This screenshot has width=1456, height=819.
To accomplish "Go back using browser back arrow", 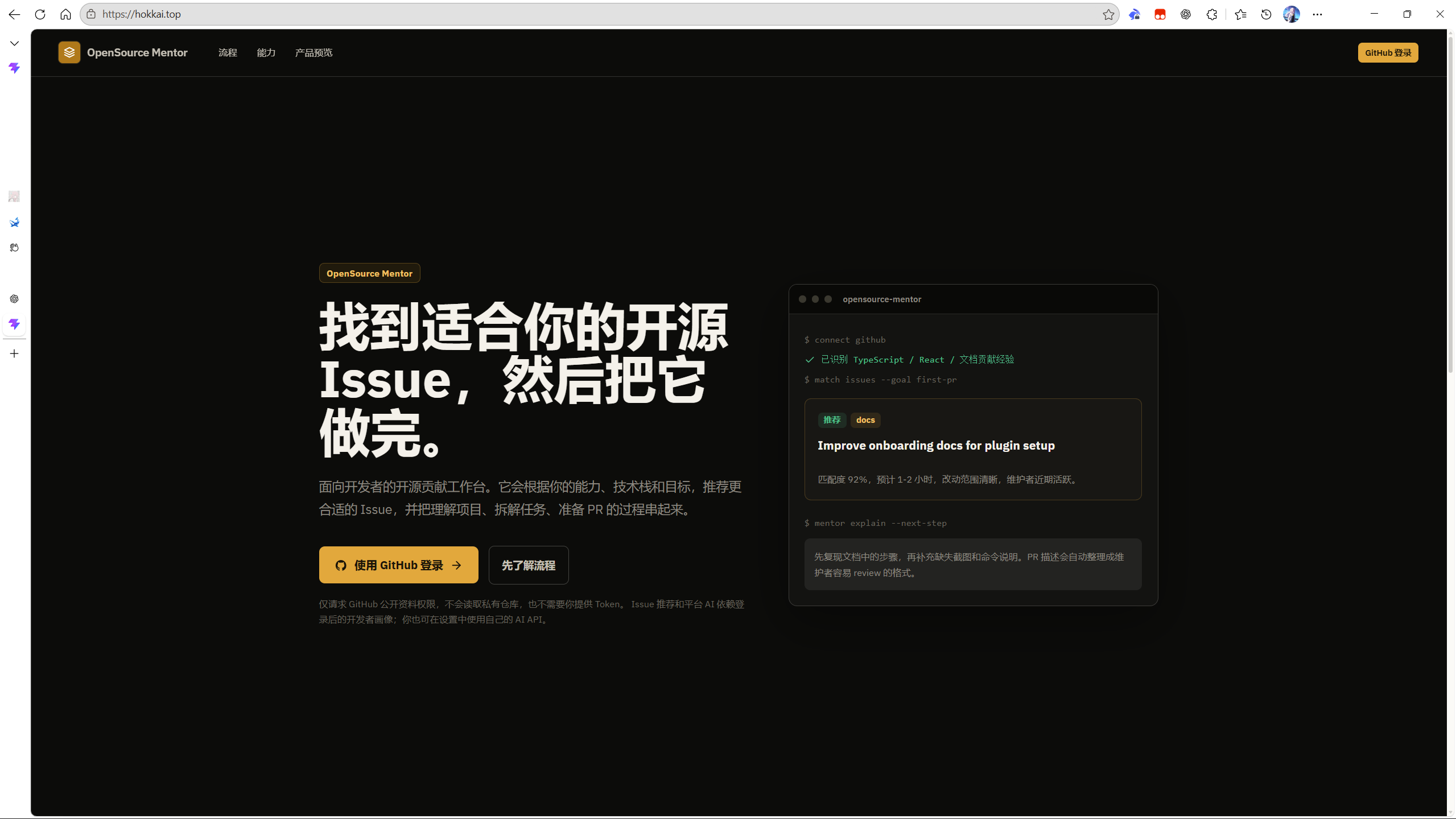I will pos(14,14).
